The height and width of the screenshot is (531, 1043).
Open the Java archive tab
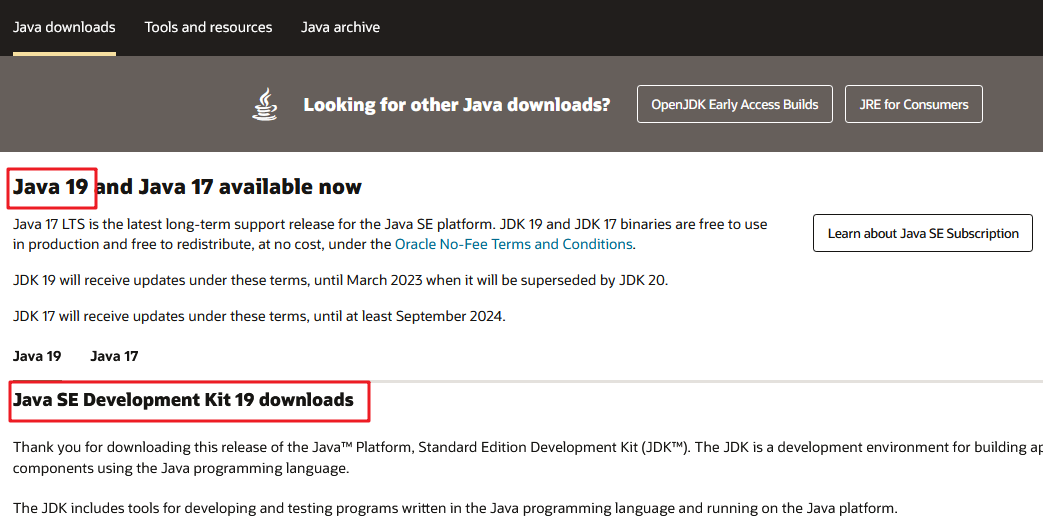[340, 27]
